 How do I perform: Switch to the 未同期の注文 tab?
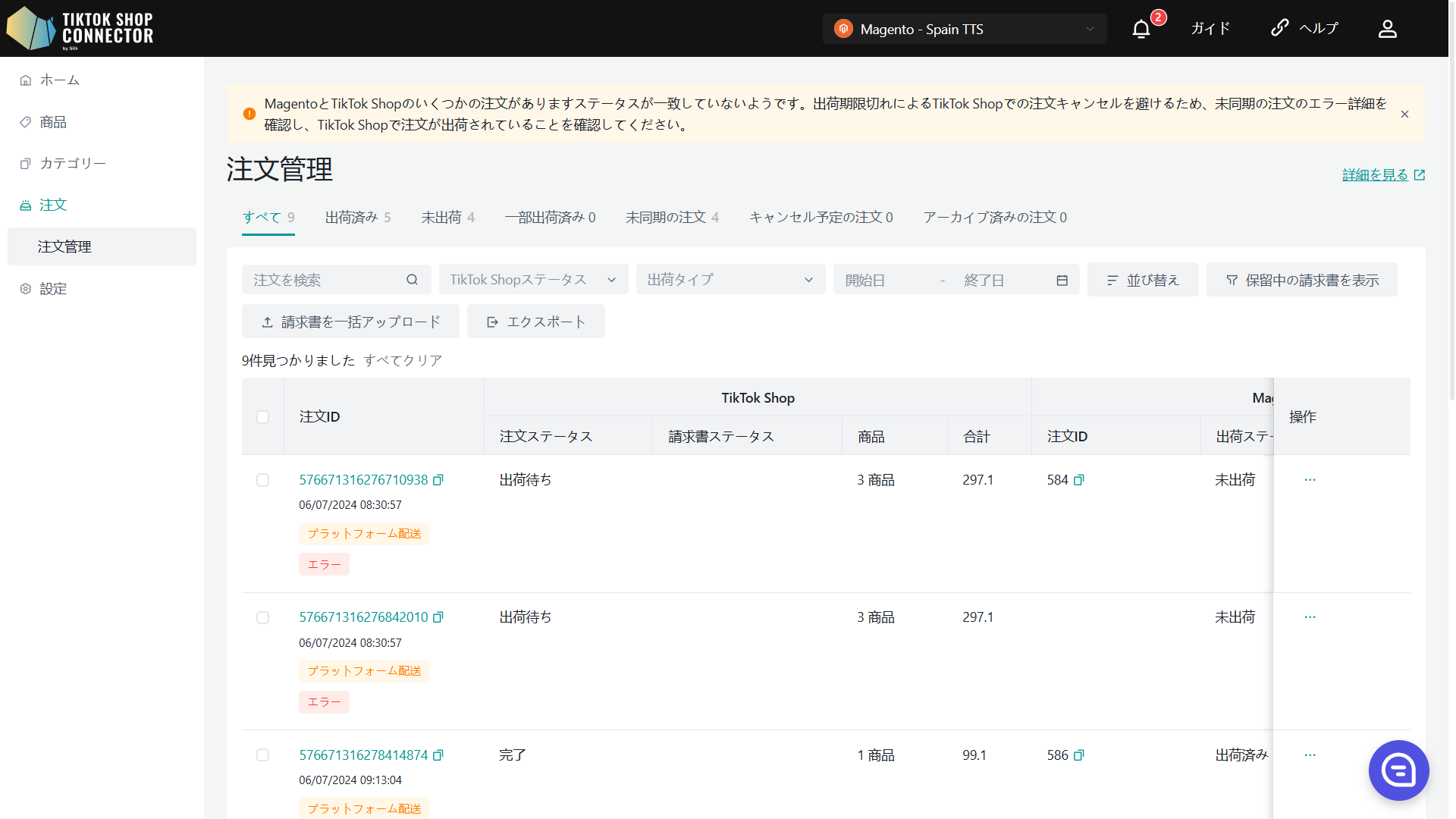672,218
